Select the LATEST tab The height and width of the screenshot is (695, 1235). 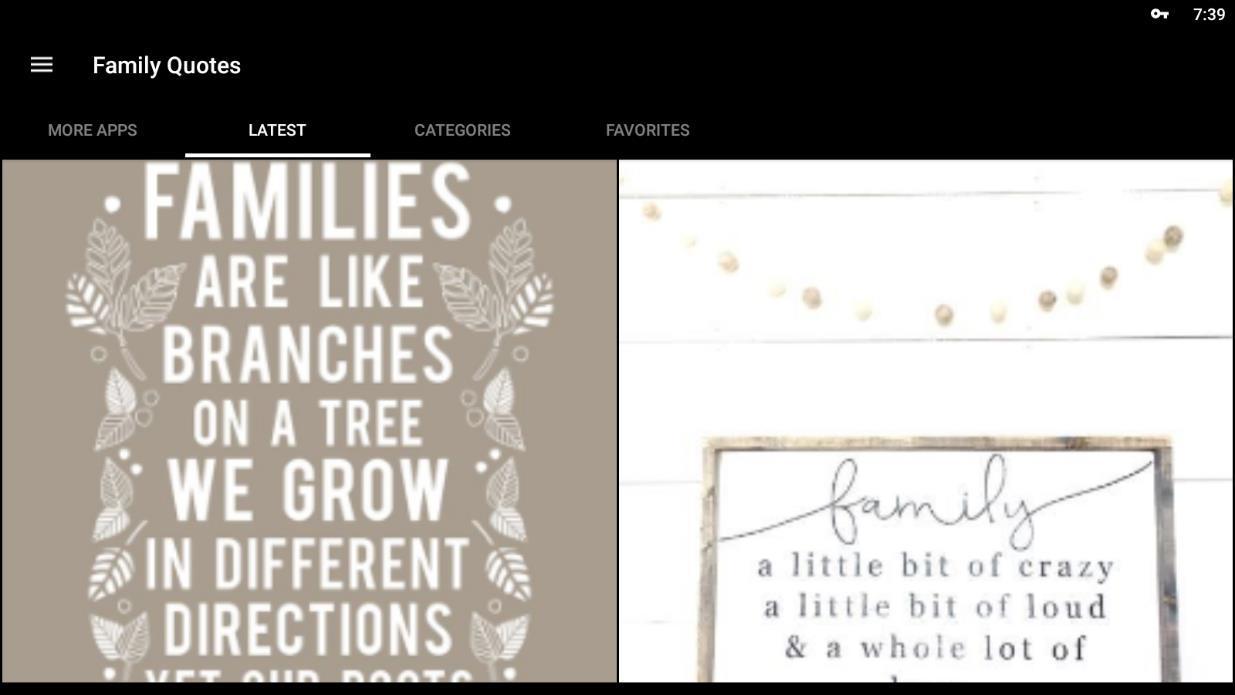coord(277,130)
